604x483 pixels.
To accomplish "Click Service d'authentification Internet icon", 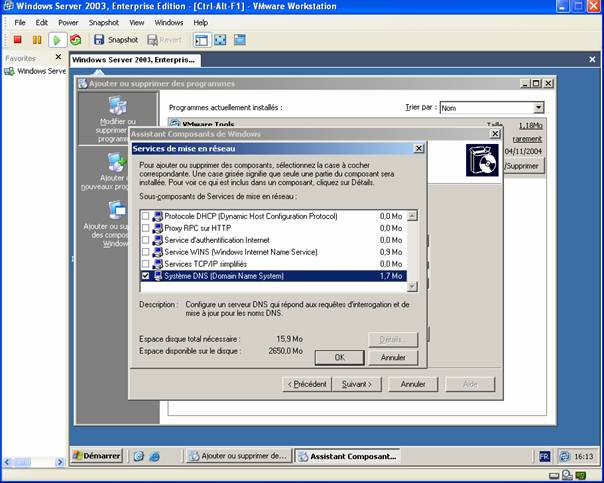I will (158, 240).
